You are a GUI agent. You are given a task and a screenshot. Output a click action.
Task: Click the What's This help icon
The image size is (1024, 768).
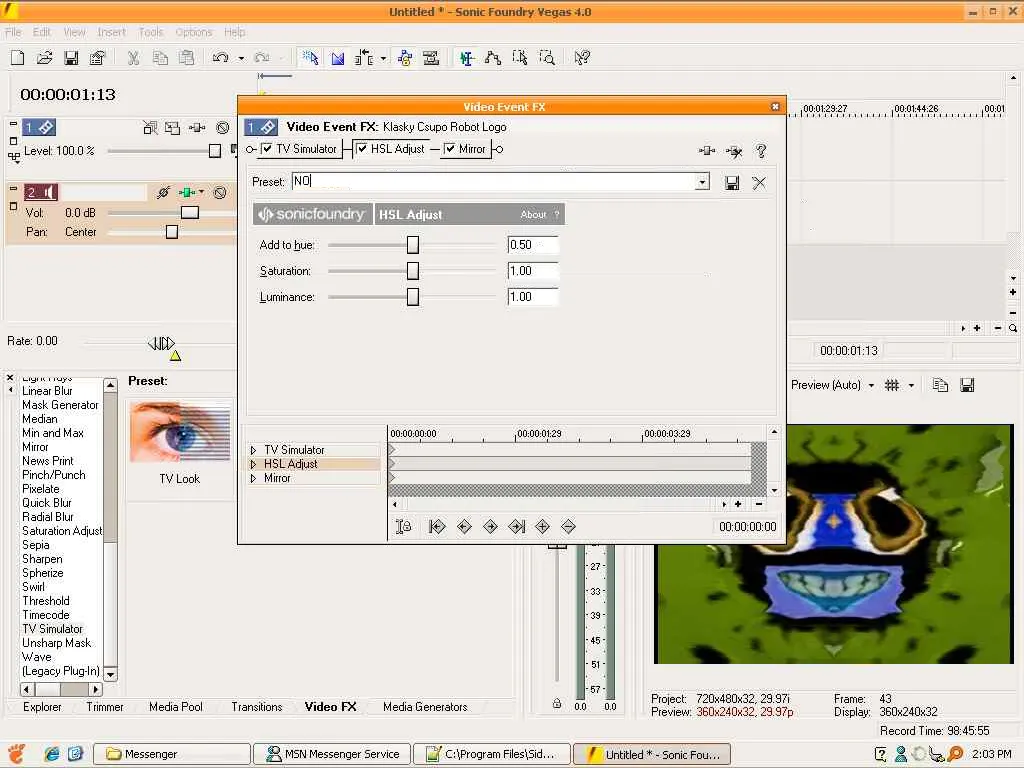(582, 58)
